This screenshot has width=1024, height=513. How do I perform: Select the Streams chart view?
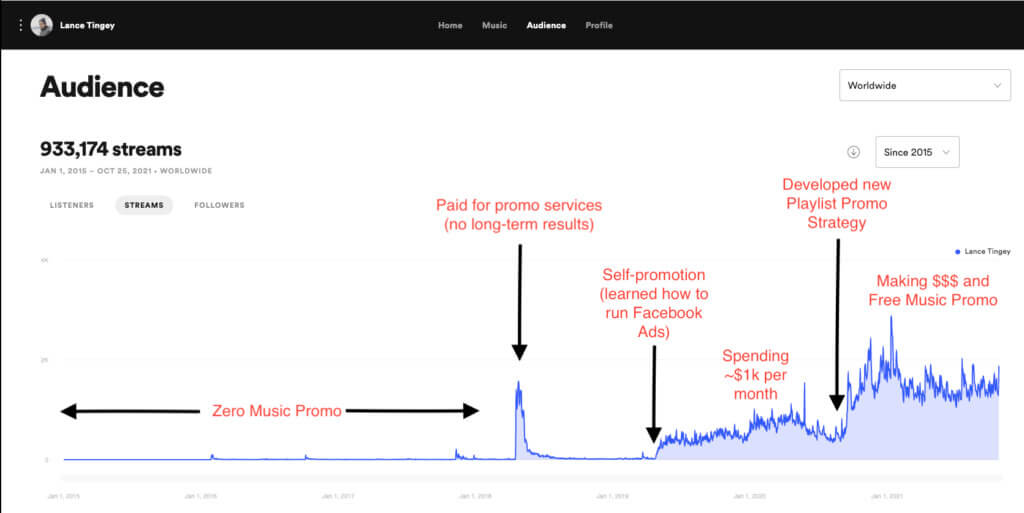pyautogui.click(x=144, y=205)
